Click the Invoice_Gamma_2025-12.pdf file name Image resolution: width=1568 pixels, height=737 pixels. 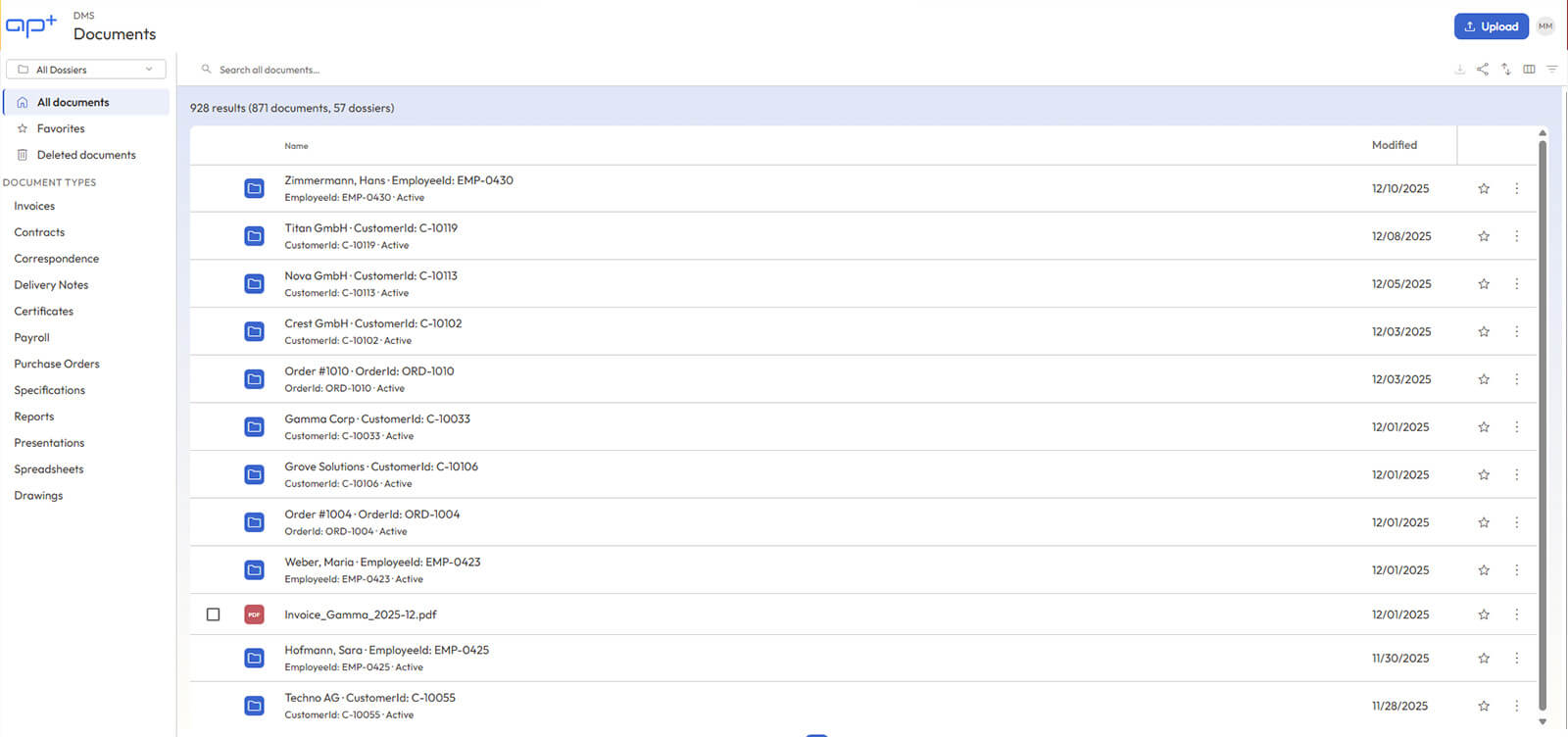click(361, 614)
